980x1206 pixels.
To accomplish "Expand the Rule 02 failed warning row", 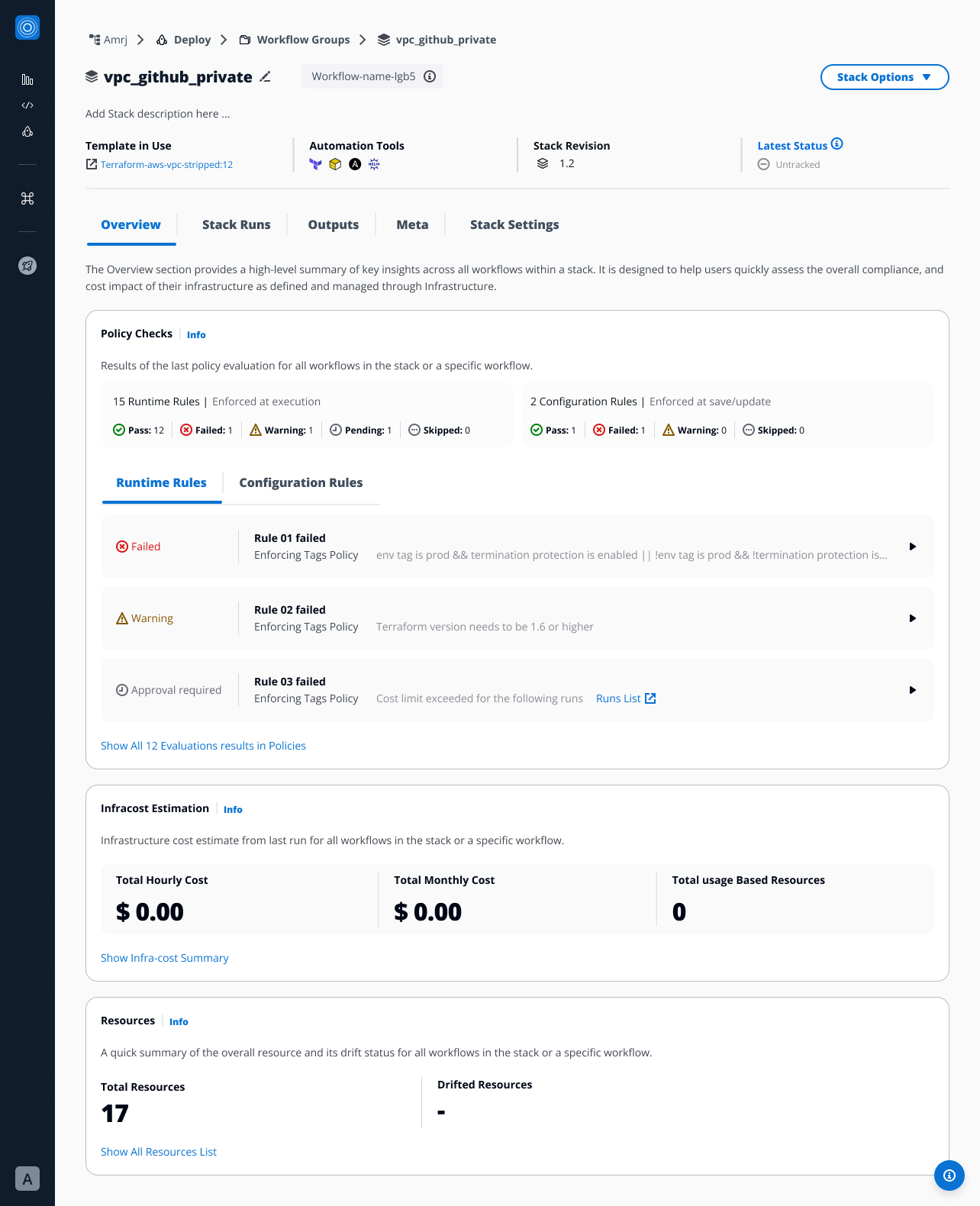I will [x=912, y=618].
